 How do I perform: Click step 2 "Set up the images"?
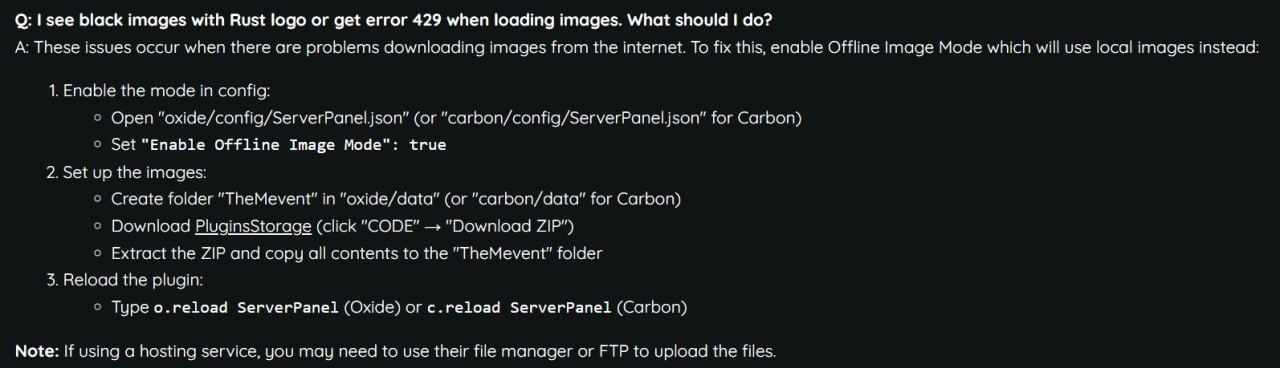coord(126,172)
